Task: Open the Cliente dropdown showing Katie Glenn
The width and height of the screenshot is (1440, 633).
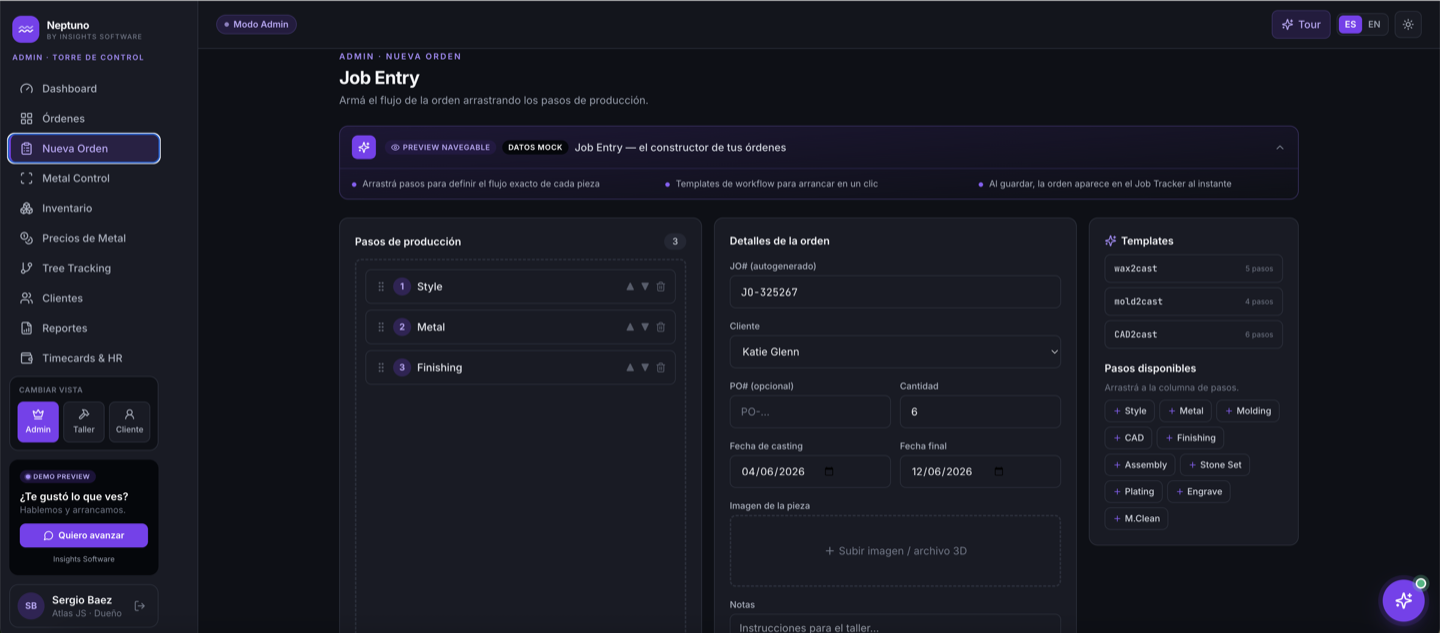Action: pos(895,352)
